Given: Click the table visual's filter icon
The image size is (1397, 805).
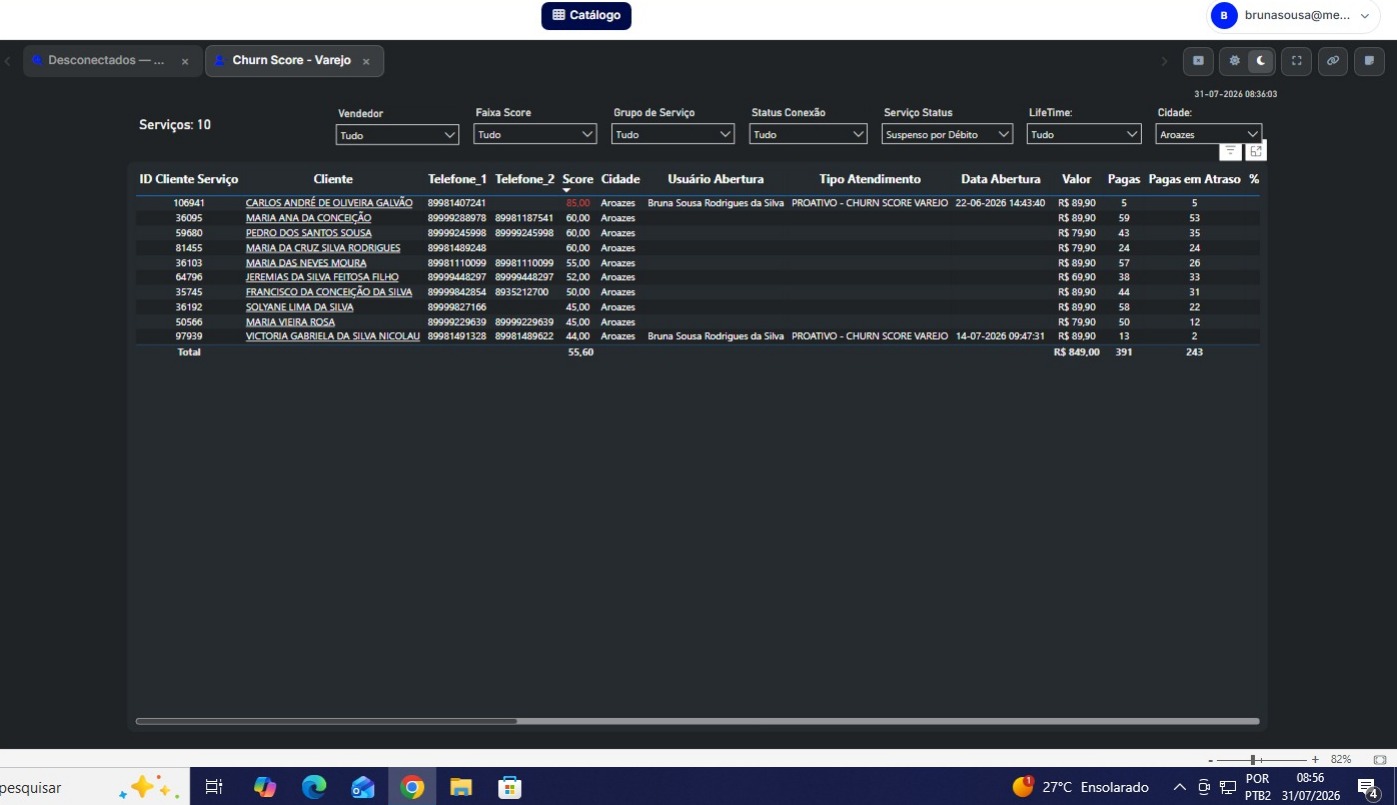Looking at the screenshot, I should point(1230,151).
